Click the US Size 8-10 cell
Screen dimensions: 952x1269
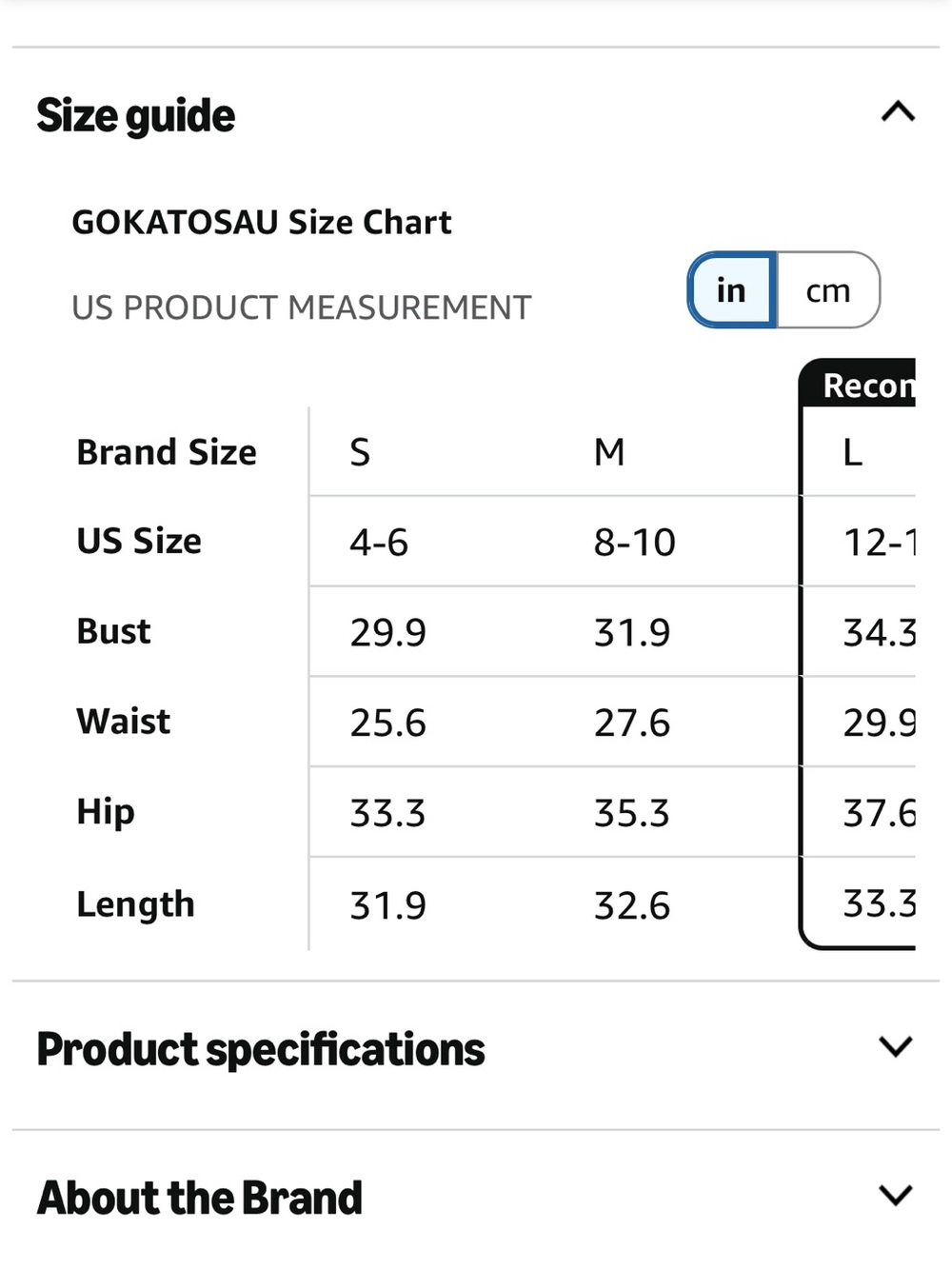coord(635,543)
